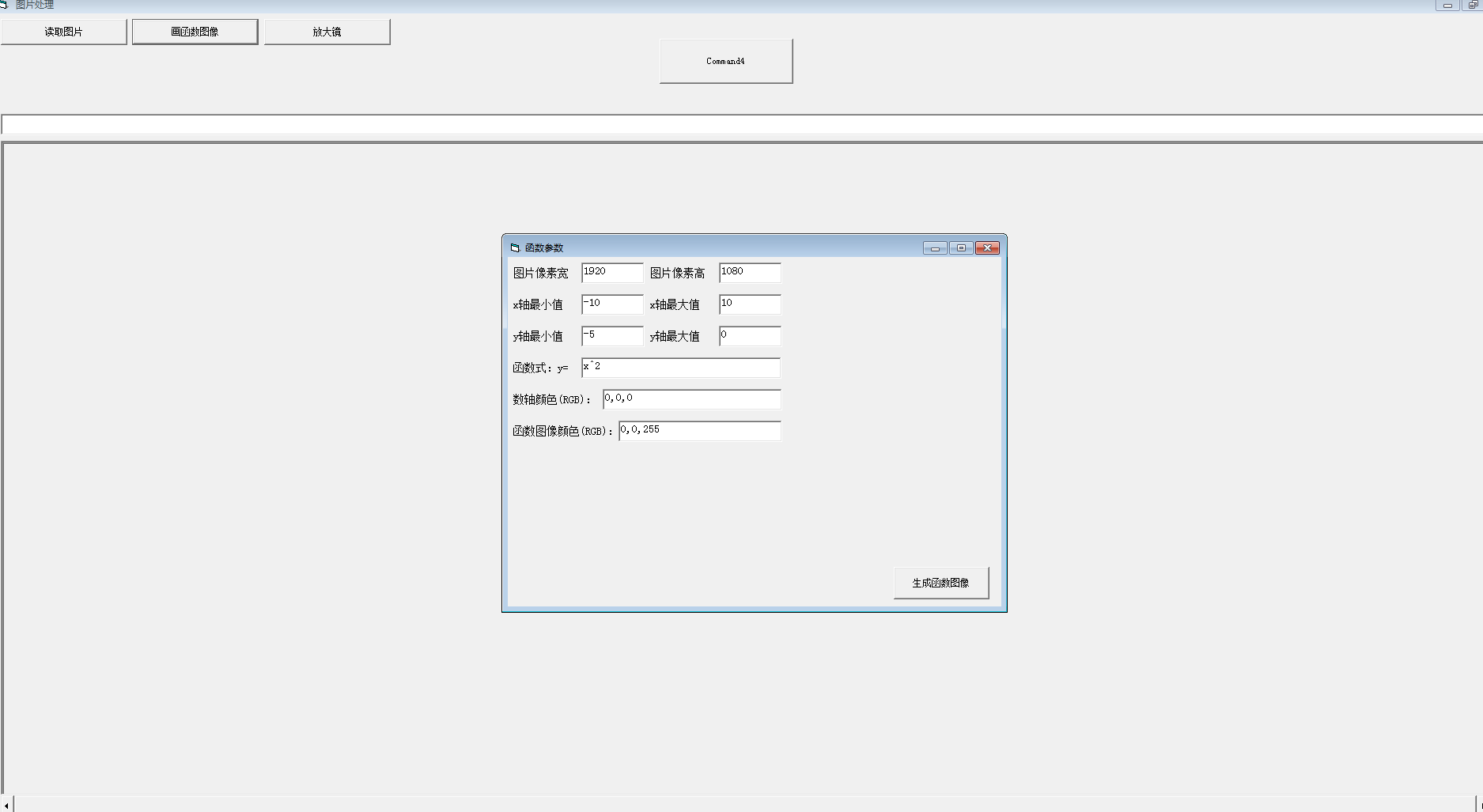
Task: Click the 函数图像颜色(RGB) field with 0,0,255
Action: coord(699,431)
